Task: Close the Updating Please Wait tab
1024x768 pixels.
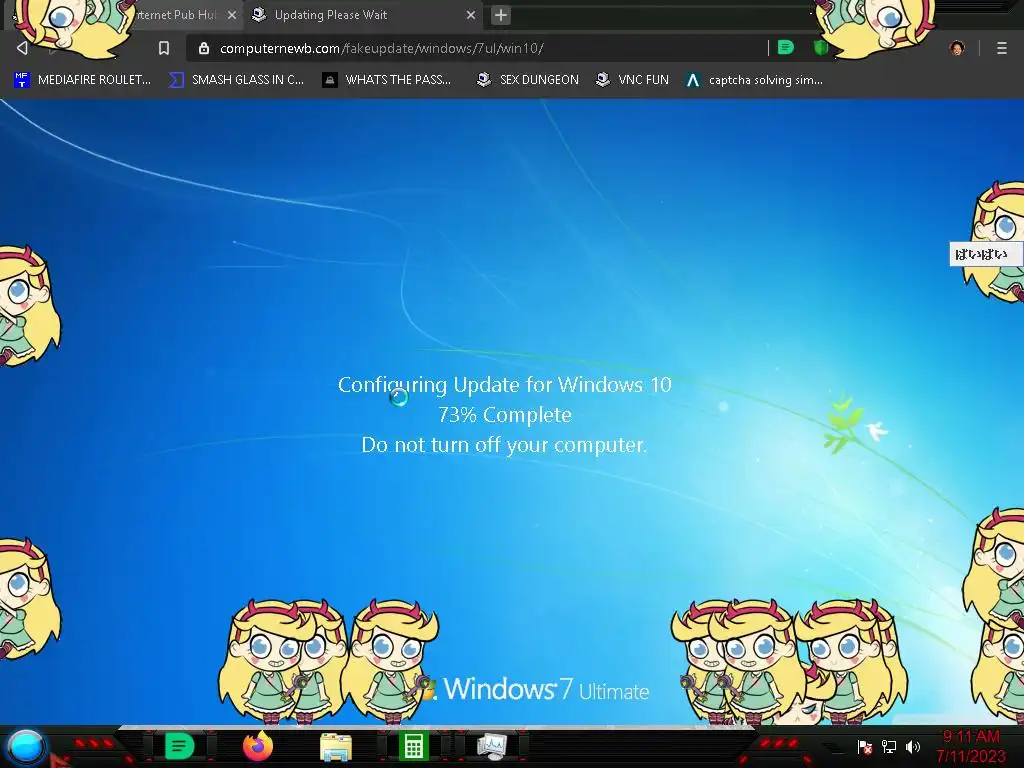Action: (471, 15)
